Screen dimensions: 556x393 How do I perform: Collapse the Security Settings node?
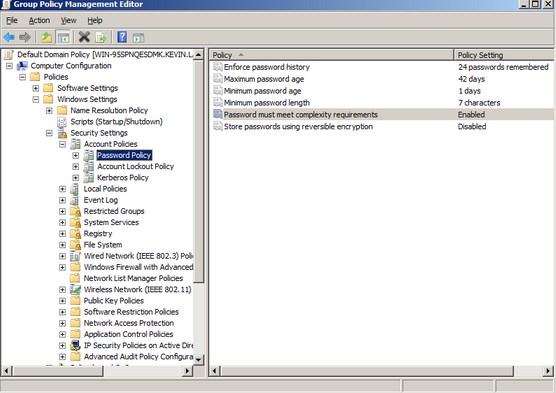click(x=49, y=133)
